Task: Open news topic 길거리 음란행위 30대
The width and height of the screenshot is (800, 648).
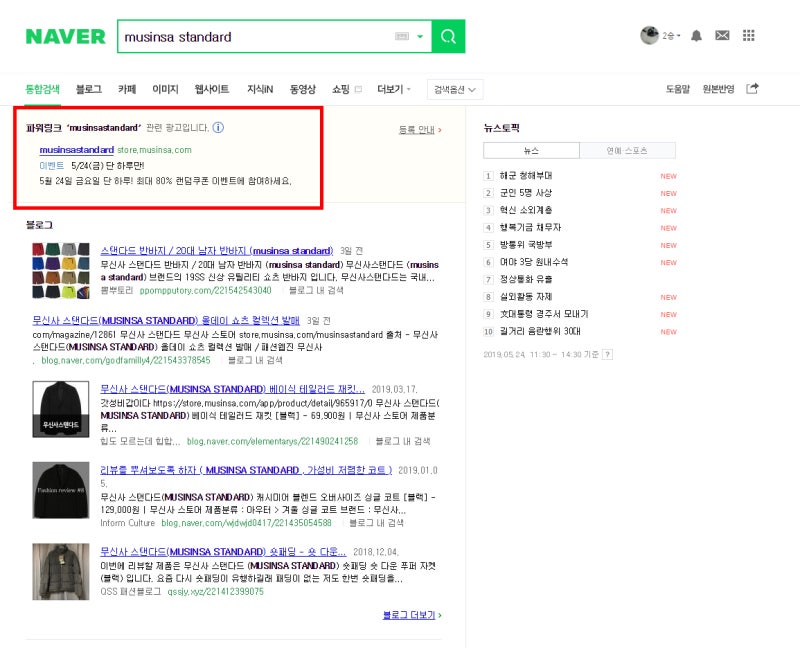Action: [x=540, y=332]
